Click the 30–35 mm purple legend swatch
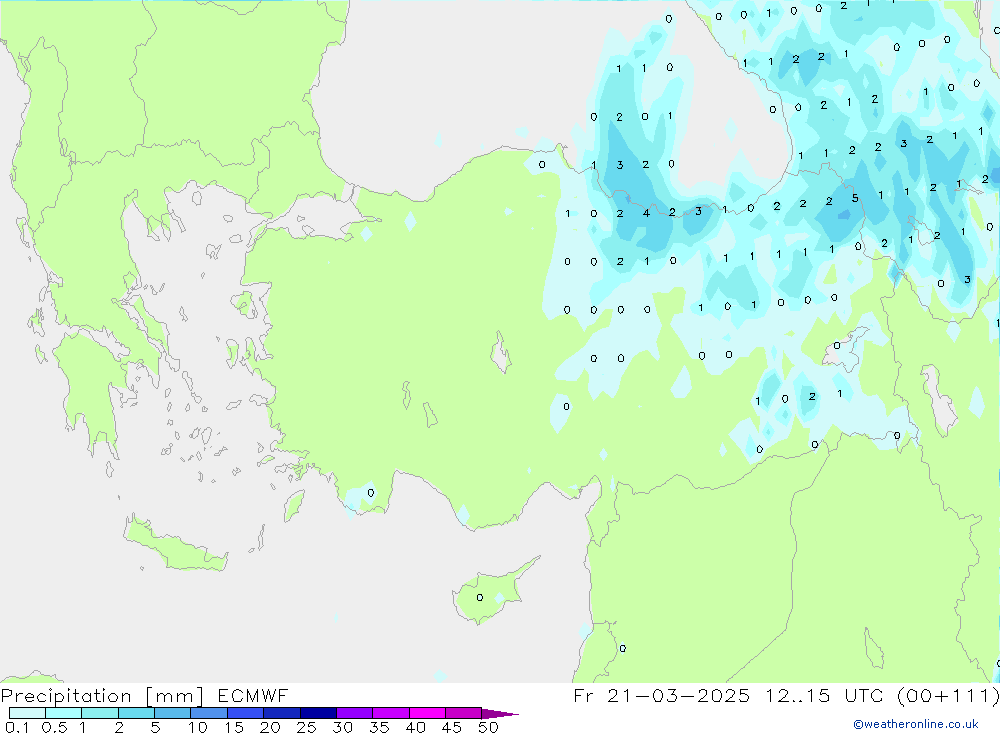1000x733 pixels. click(x=355, y=713)
